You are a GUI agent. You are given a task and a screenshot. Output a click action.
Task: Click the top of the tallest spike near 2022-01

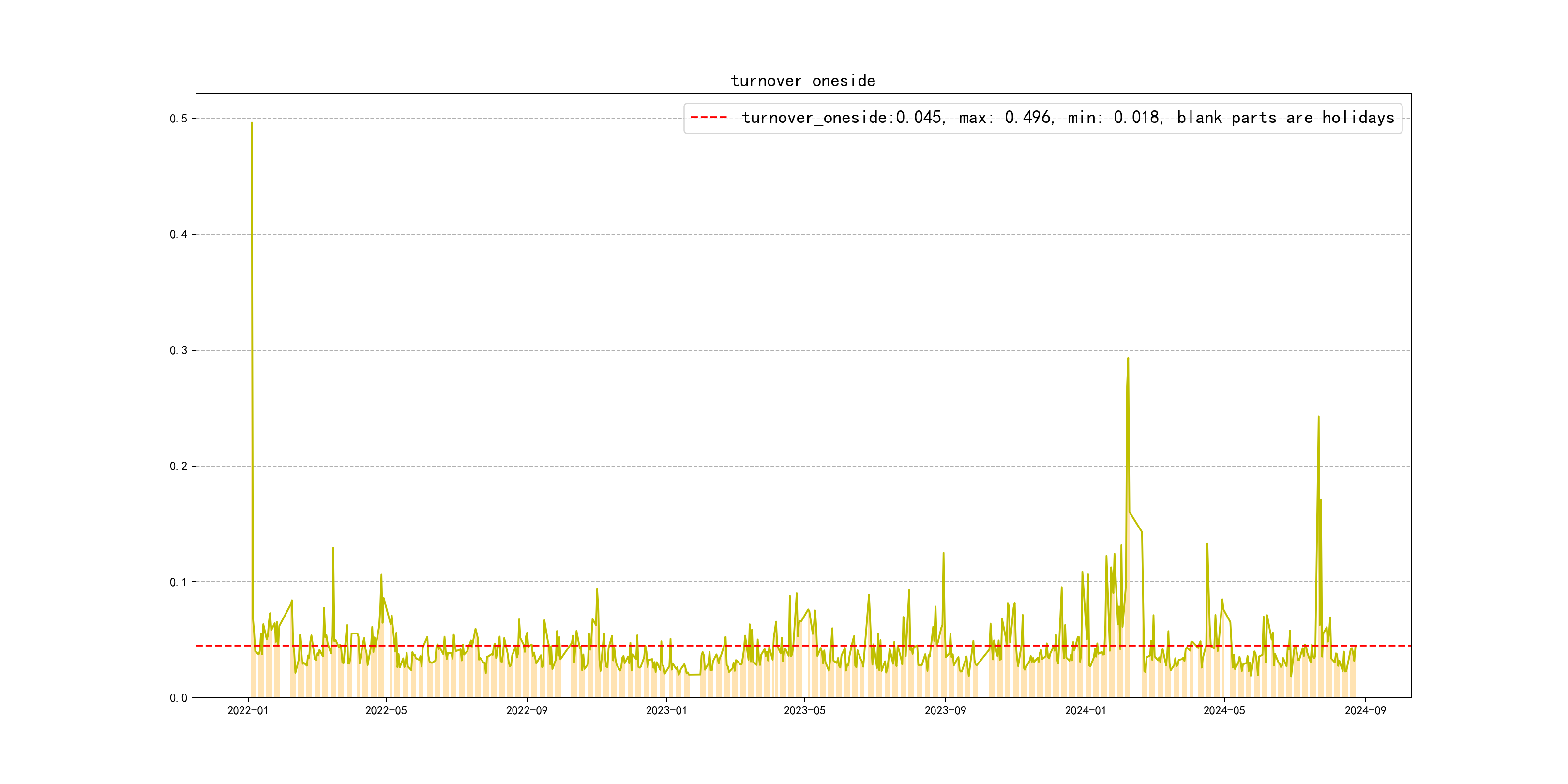click(x=251, y=123)
